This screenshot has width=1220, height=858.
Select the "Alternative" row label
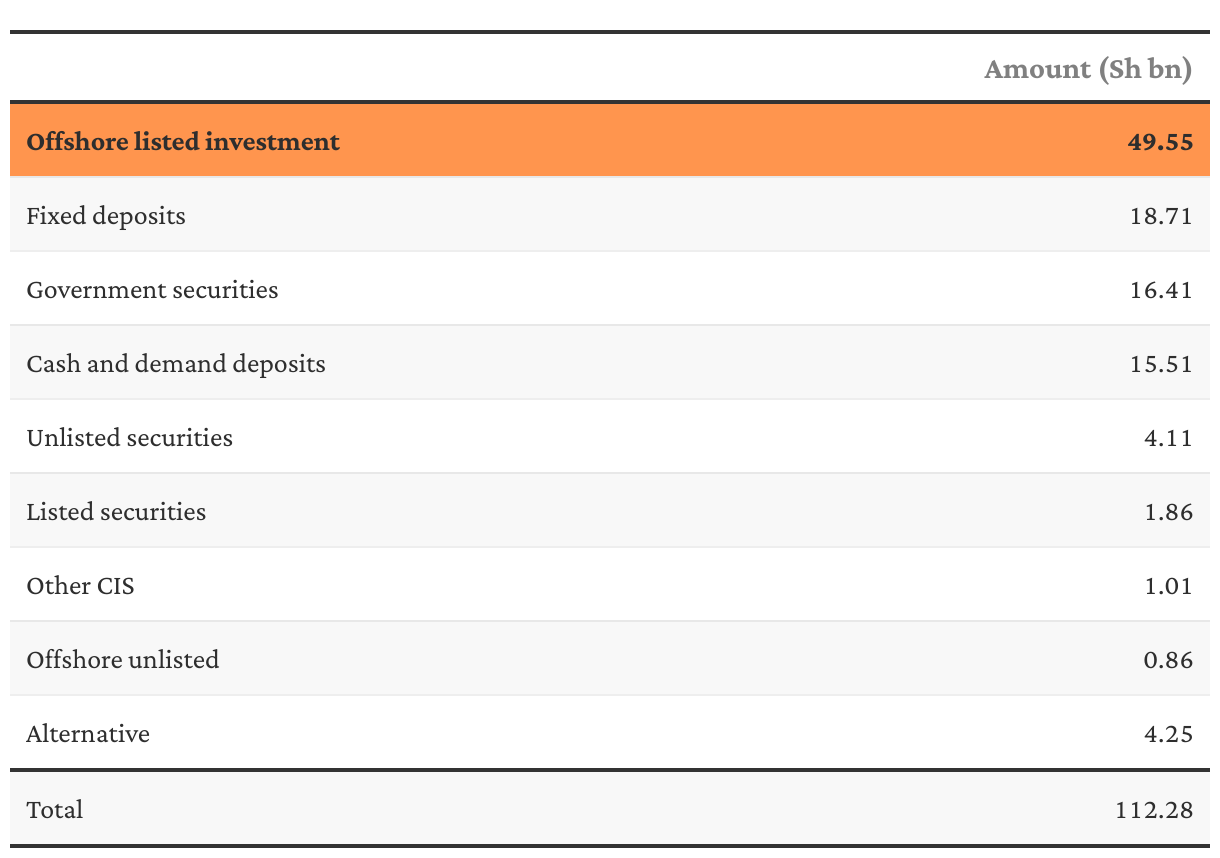pos(88,734)
